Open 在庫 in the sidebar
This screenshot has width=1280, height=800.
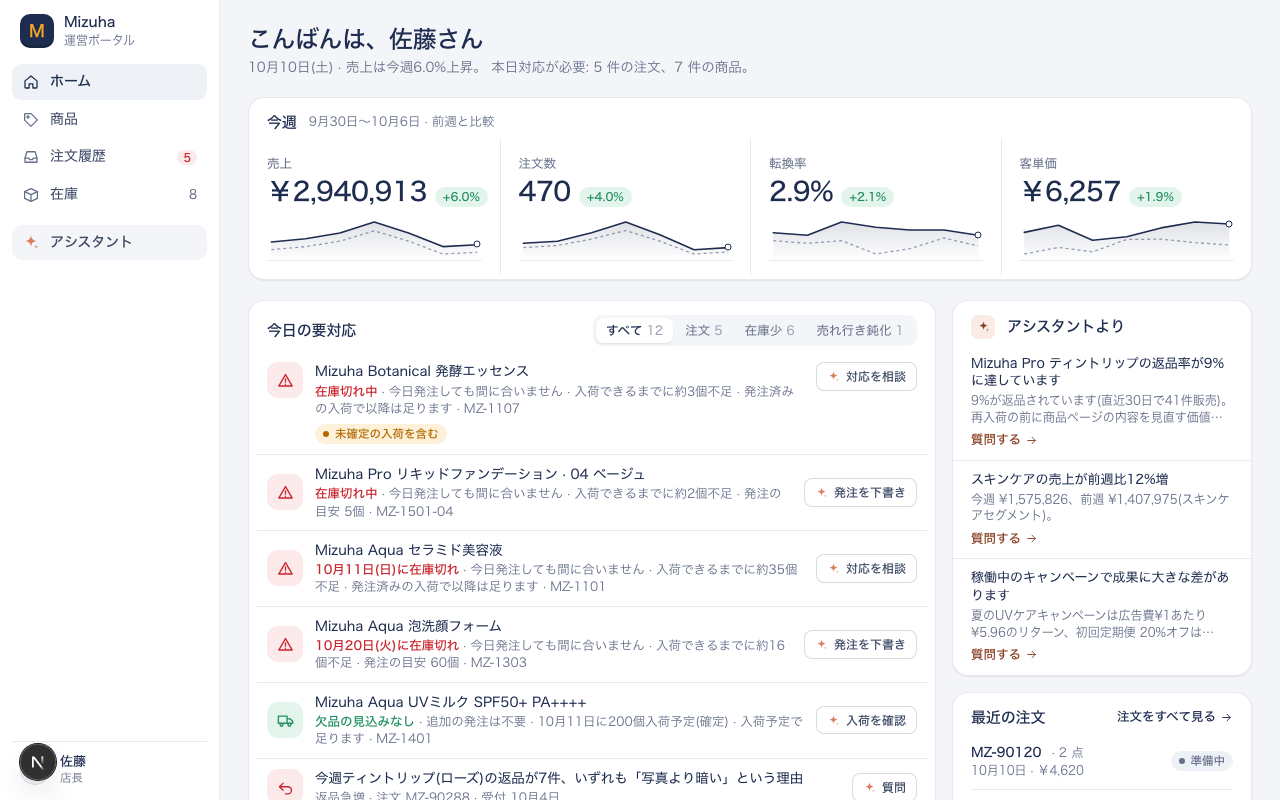tap(109, 194)
